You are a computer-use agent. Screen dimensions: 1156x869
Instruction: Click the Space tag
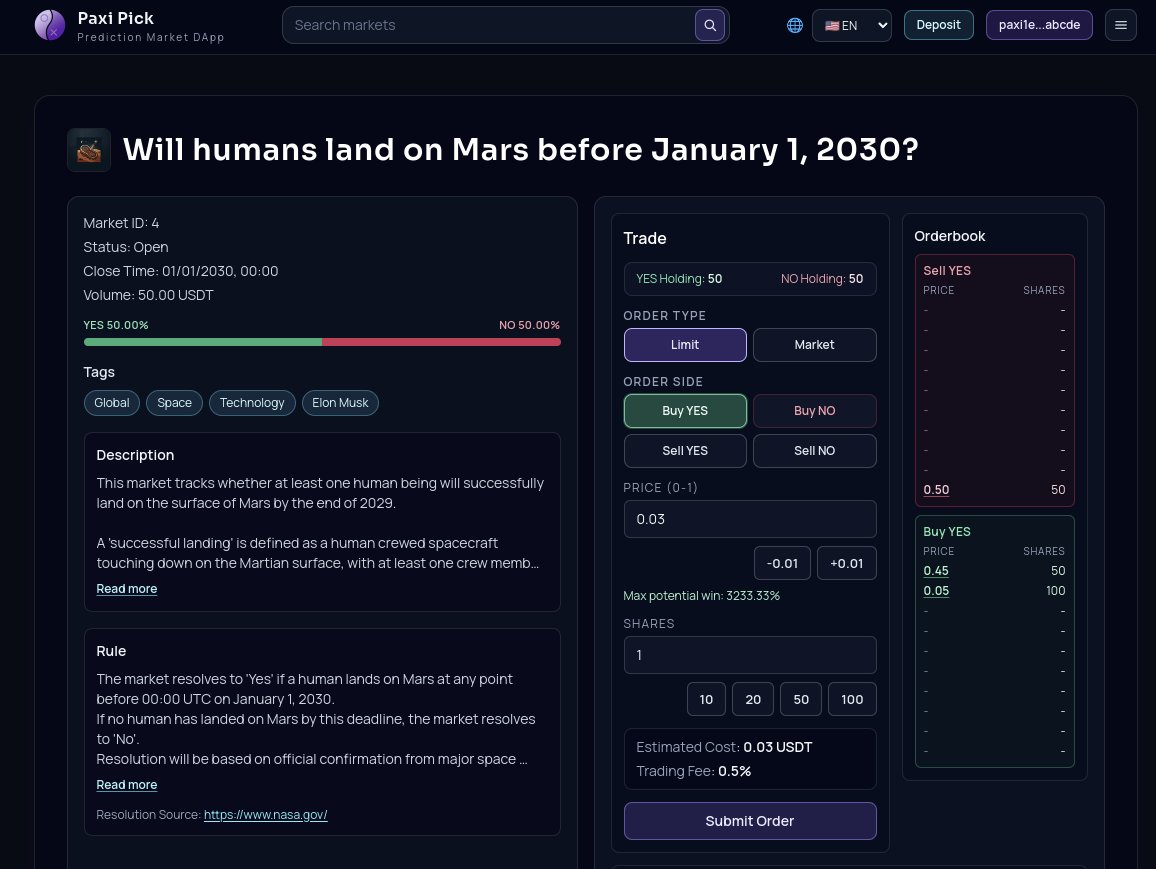point(175,403)
